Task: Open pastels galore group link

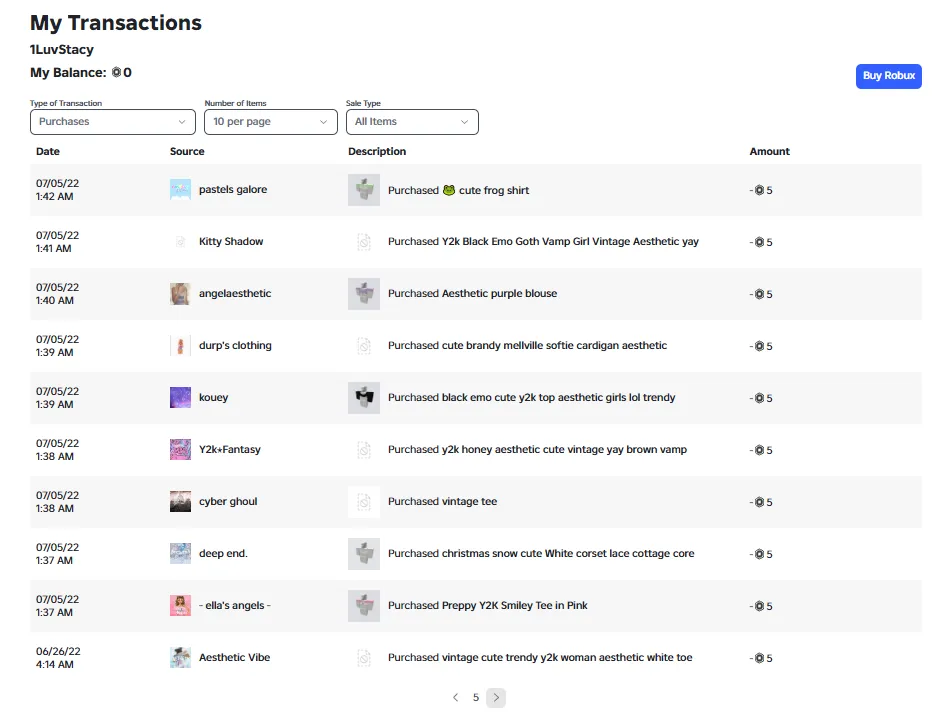Action: pos(233,190)
